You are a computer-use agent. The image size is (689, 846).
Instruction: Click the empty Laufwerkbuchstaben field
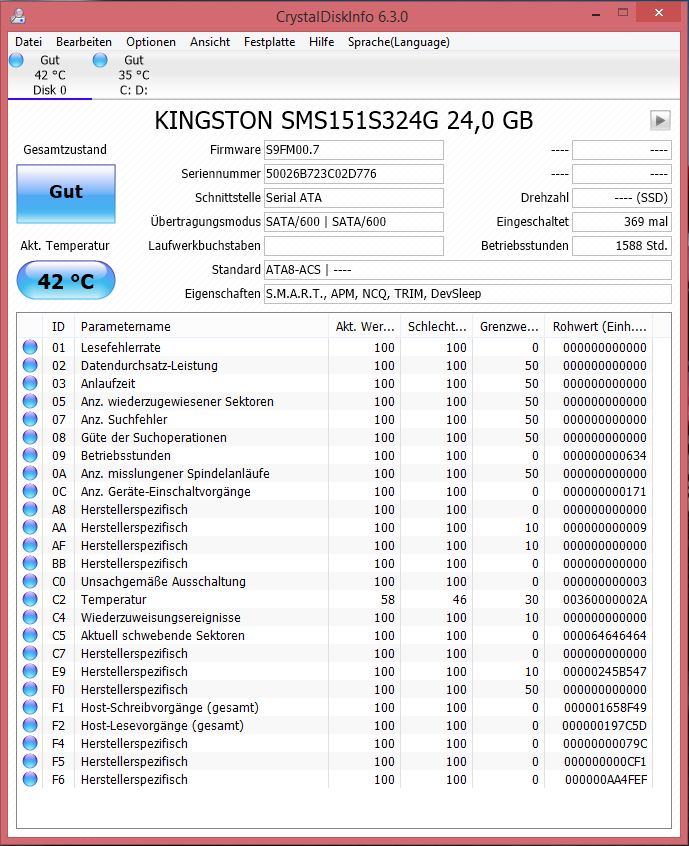point(353,245)
